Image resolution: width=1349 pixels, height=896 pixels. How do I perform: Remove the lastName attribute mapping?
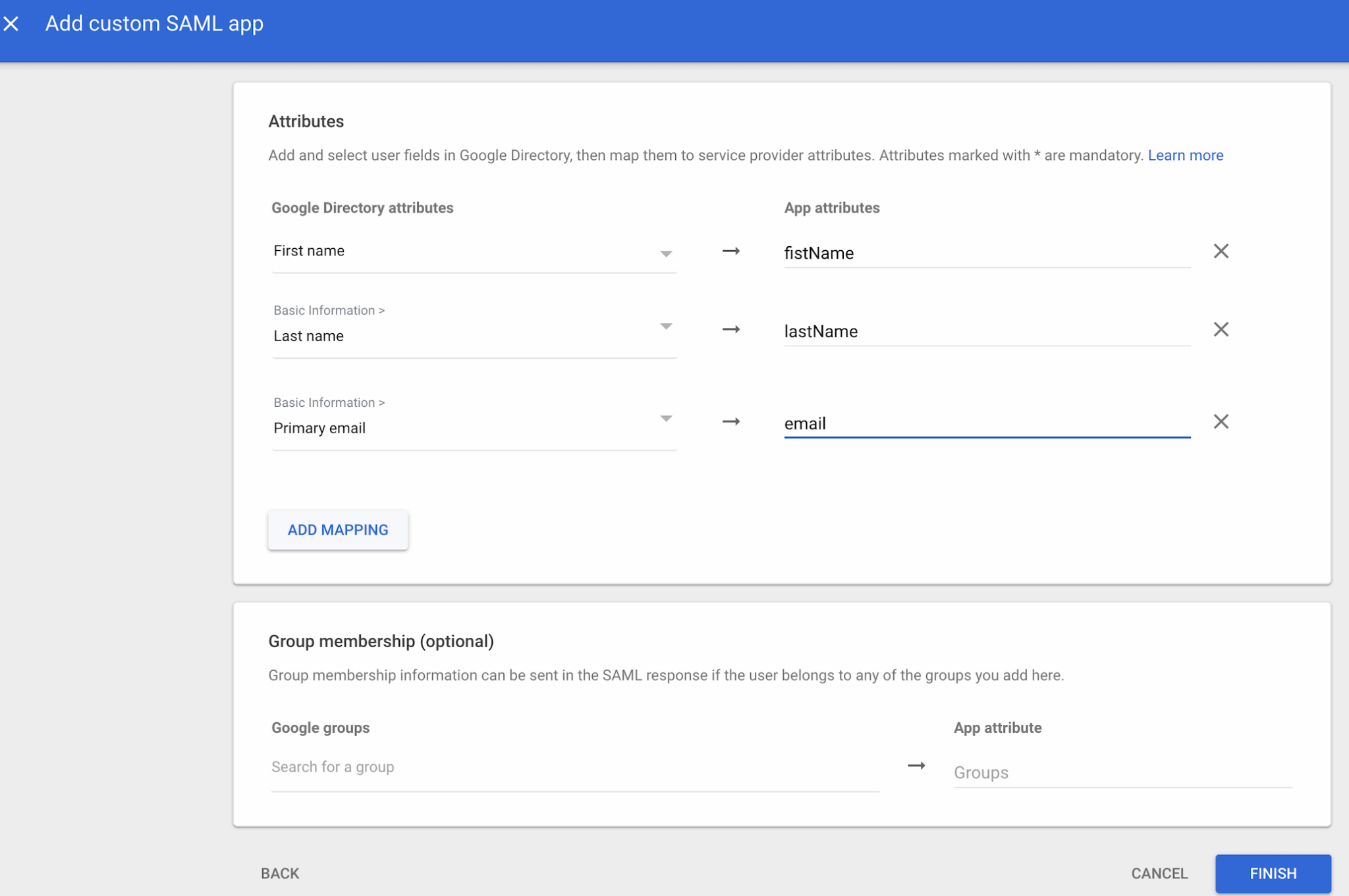pos(1220,329)
